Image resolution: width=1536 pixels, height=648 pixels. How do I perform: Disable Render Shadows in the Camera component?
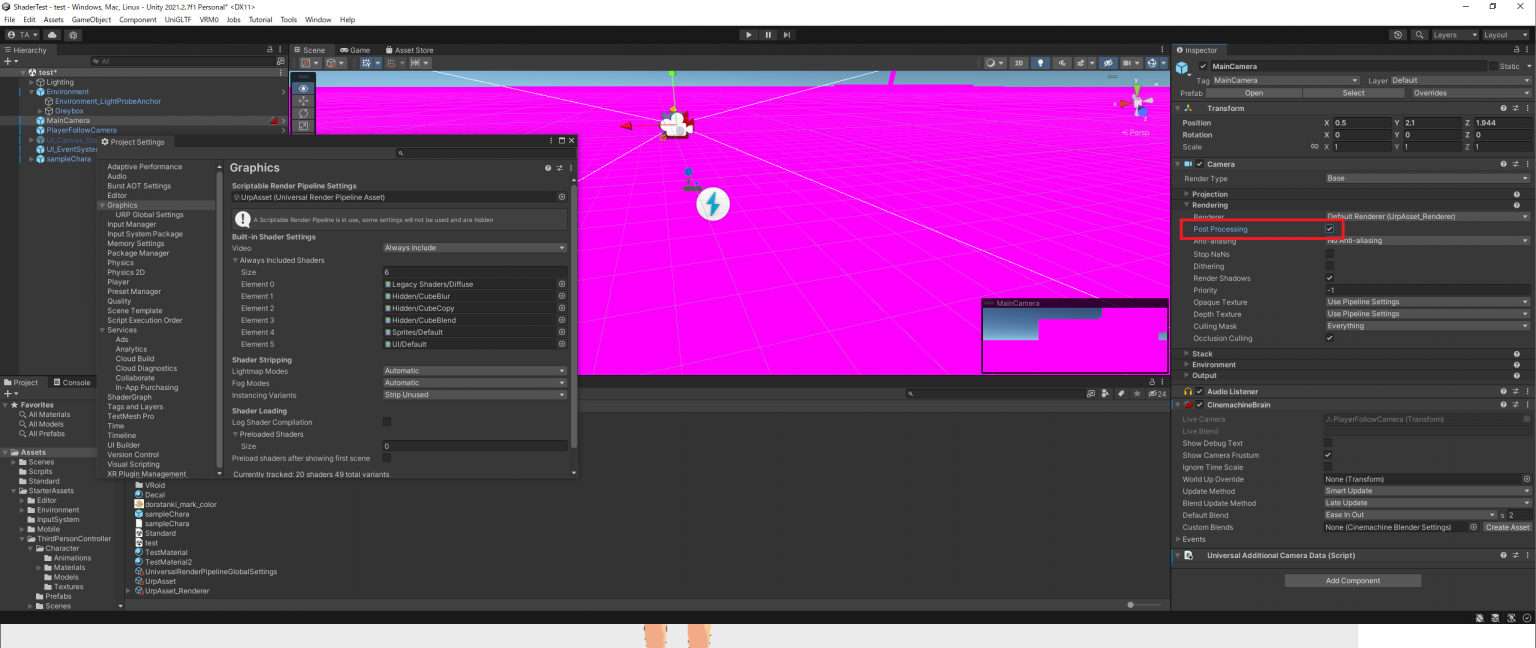(1330, 278)
